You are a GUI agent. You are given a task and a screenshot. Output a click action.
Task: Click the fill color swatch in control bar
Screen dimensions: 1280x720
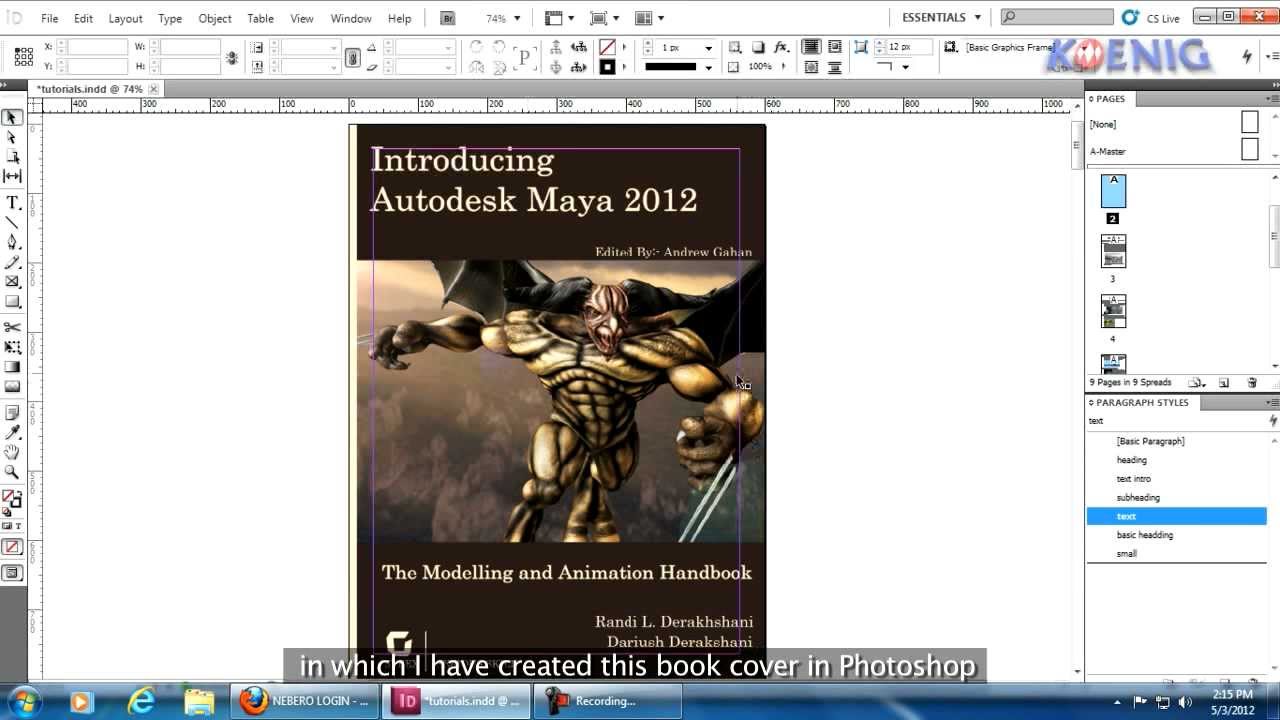pos(607,47)
